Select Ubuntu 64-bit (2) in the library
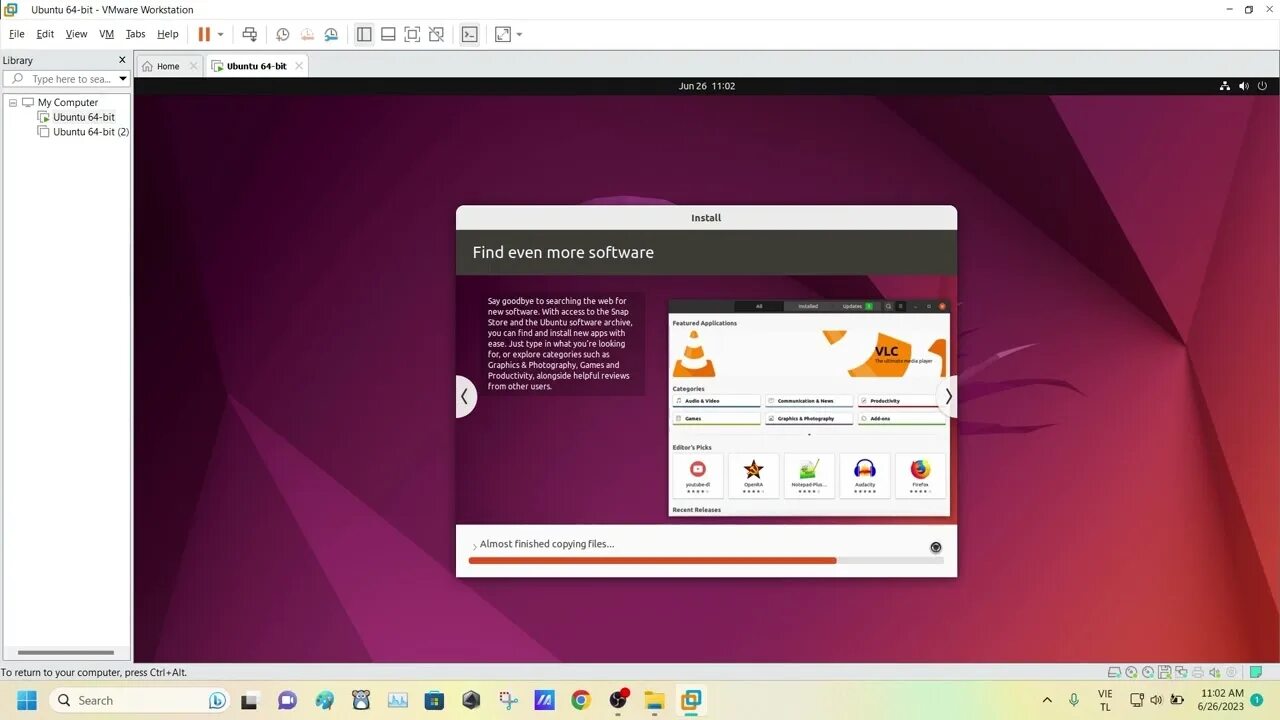 (91, 131)
